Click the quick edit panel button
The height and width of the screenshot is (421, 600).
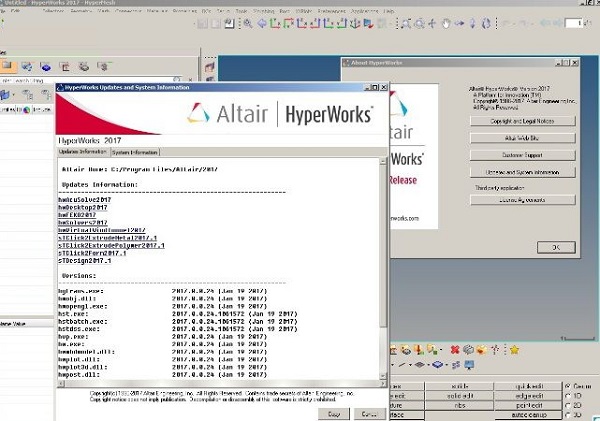(528, 386)
